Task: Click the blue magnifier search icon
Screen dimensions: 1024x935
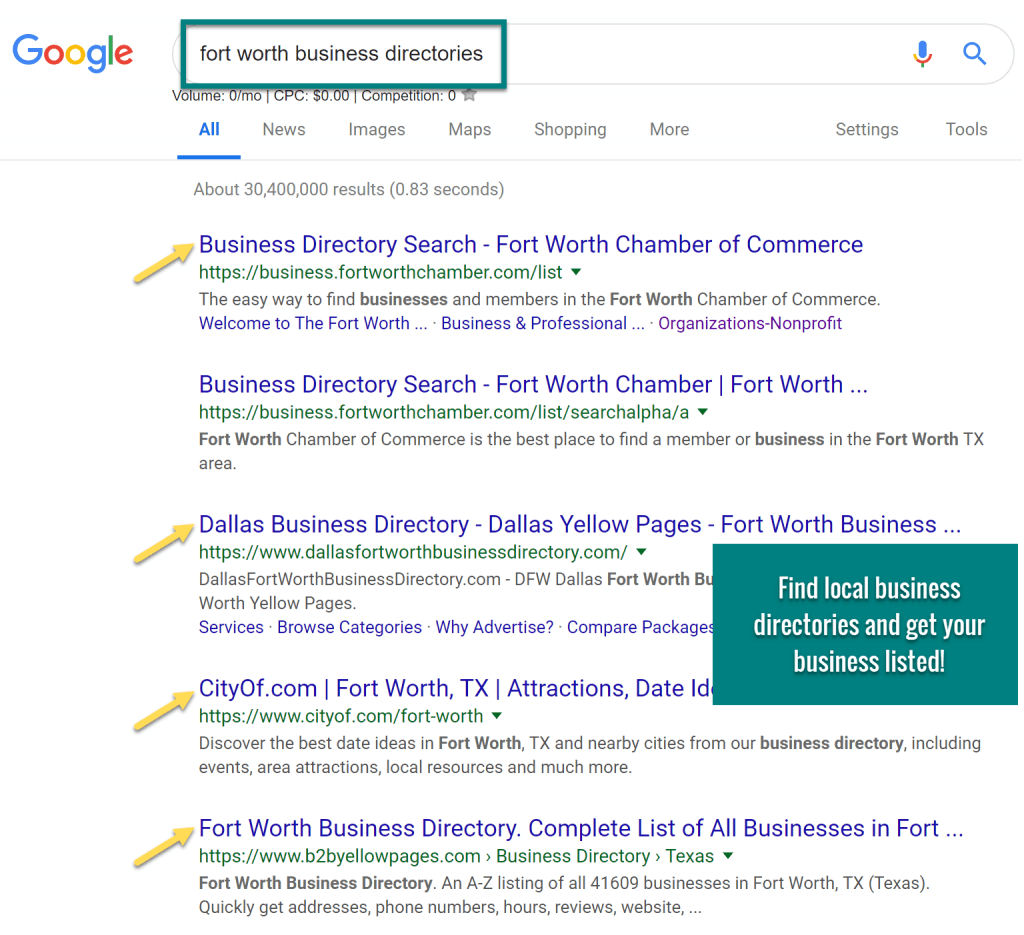Action: tap(974, 53)
